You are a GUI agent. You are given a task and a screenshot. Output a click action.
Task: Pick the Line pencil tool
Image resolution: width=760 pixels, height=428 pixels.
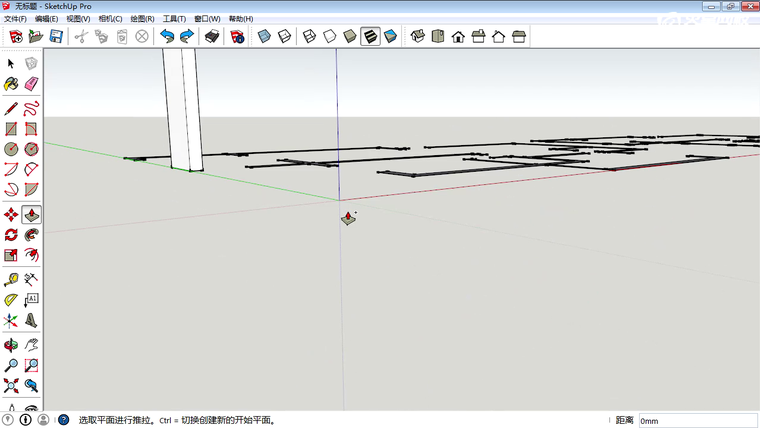11,107
